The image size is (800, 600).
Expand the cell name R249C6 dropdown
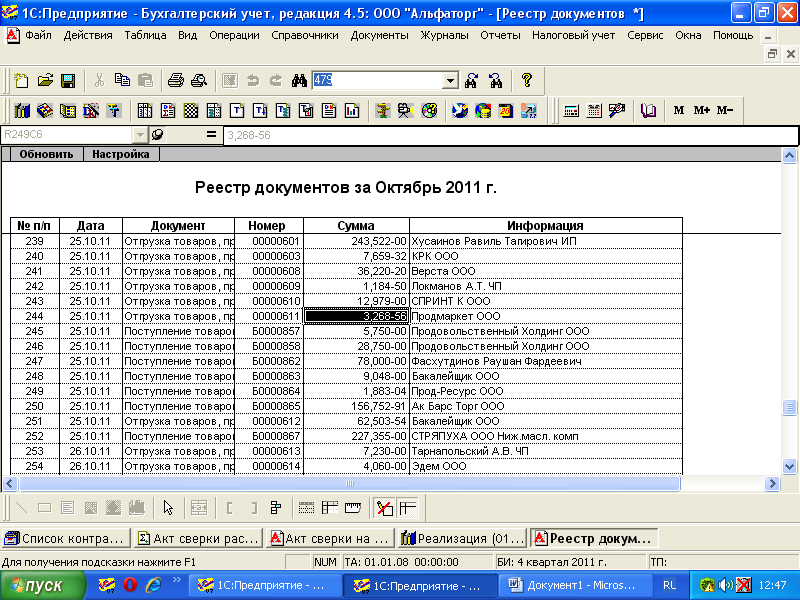[140, 135]
